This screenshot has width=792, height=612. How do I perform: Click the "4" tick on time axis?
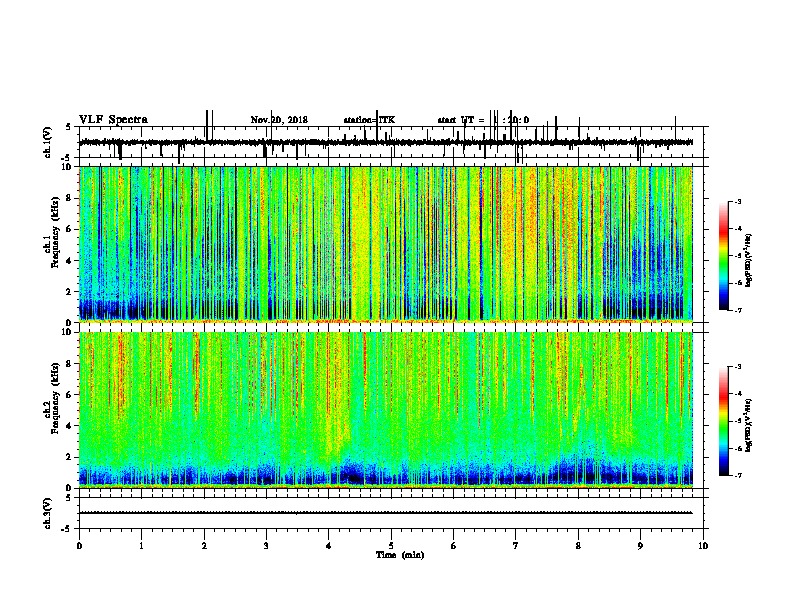pos(329,545)
